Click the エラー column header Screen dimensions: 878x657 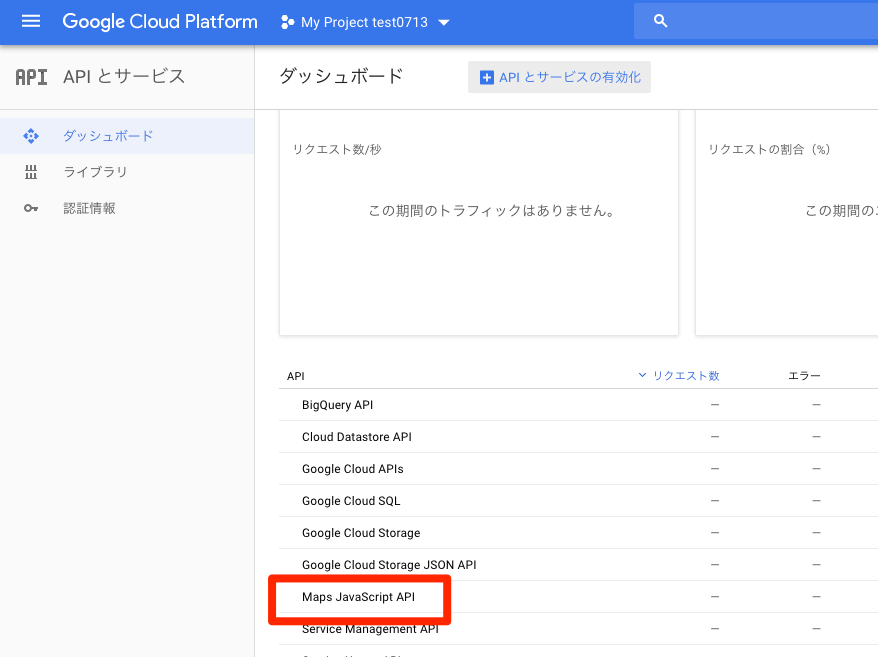tap(804, 375)
